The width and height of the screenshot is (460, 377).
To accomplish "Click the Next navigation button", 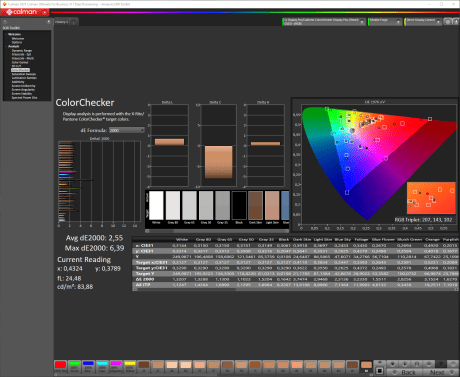I will click(x=440, y=372).
